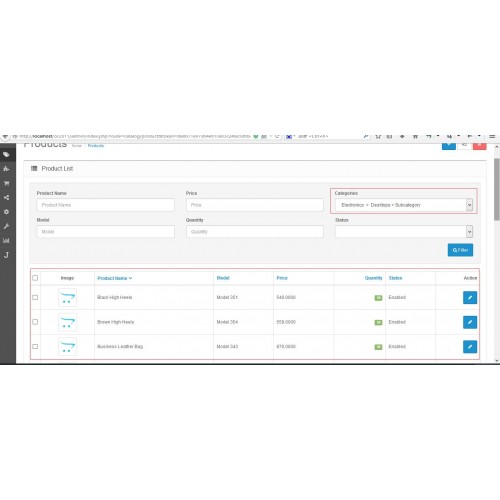
Task: Expand the Categories dropdown filter
Action: (404, 205)
